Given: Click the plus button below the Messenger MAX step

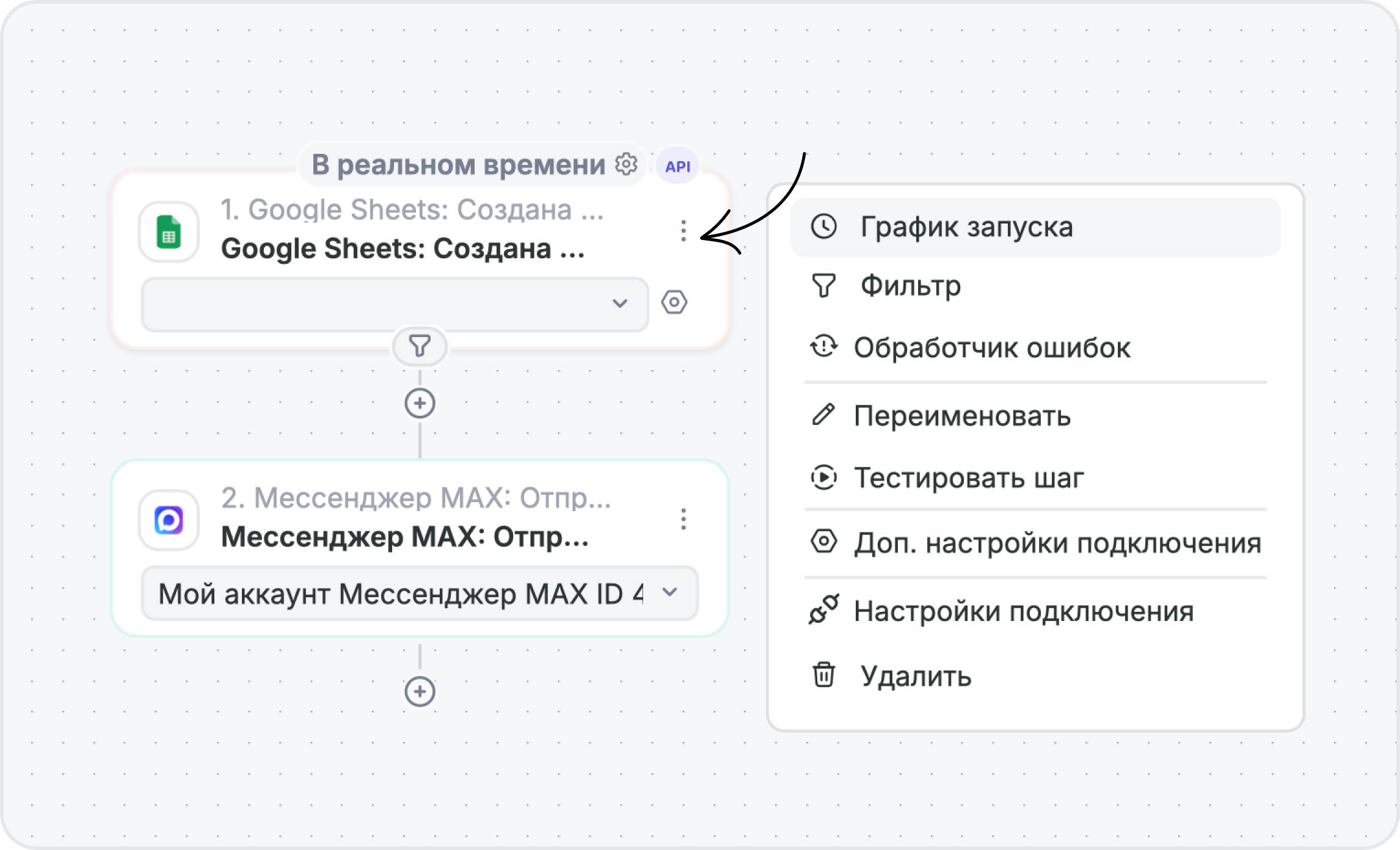Looking at the screenshot, I should [x=420, y=692].
